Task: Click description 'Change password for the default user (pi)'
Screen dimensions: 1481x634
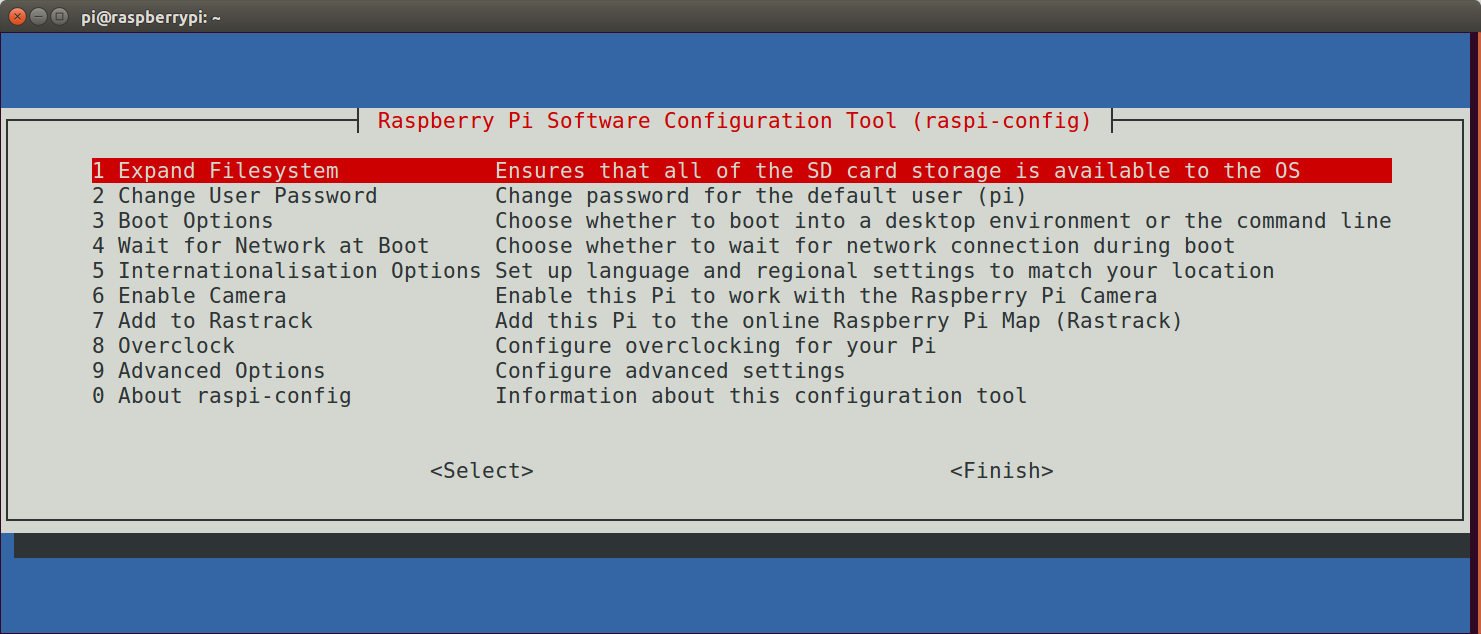Action: click(761, 196)
